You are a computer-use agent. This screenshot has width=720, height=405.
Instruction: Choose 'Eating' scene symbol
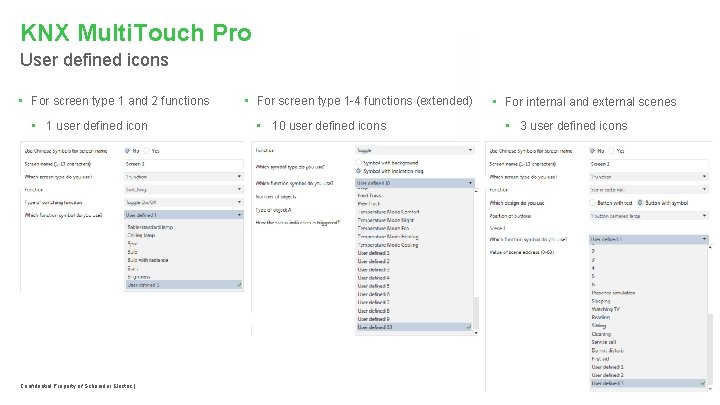pos(599,326)
